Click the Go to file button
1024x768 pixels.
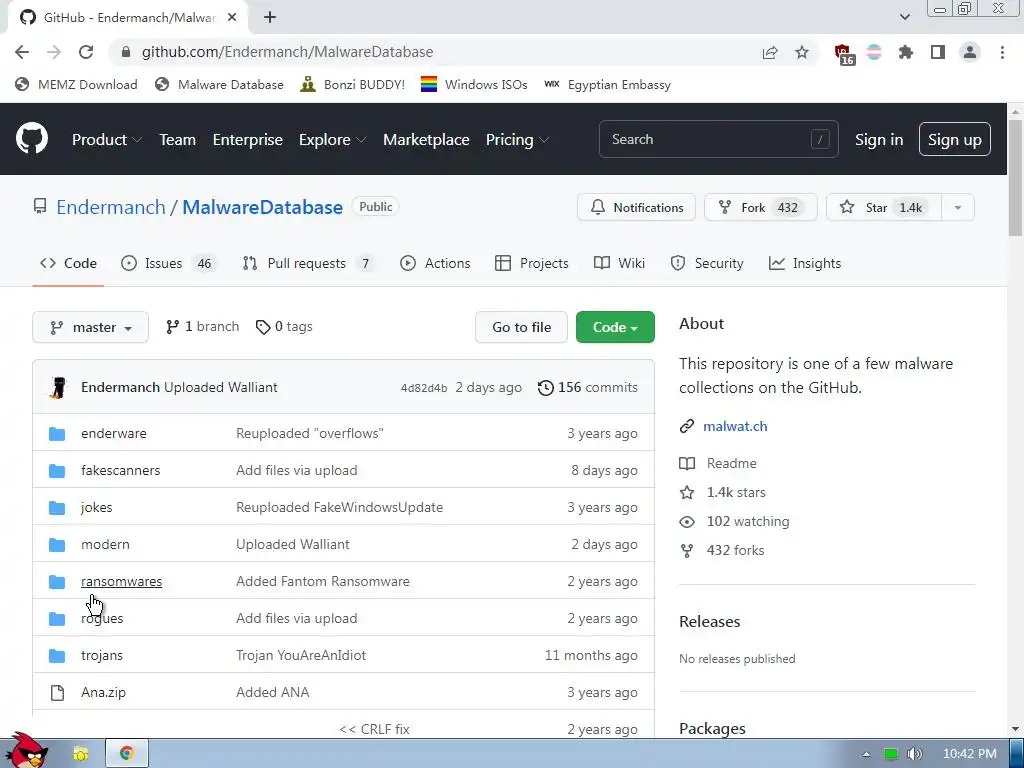click(x=521, y=327)
